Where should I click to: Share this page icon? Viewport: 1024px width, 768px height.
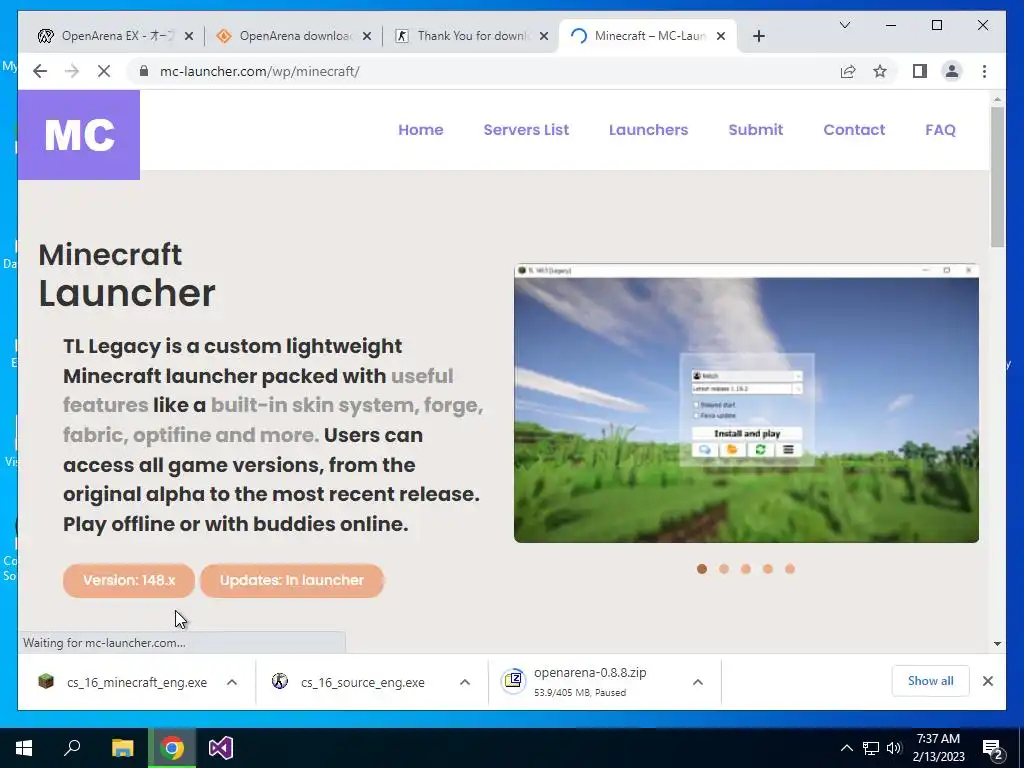848,71
